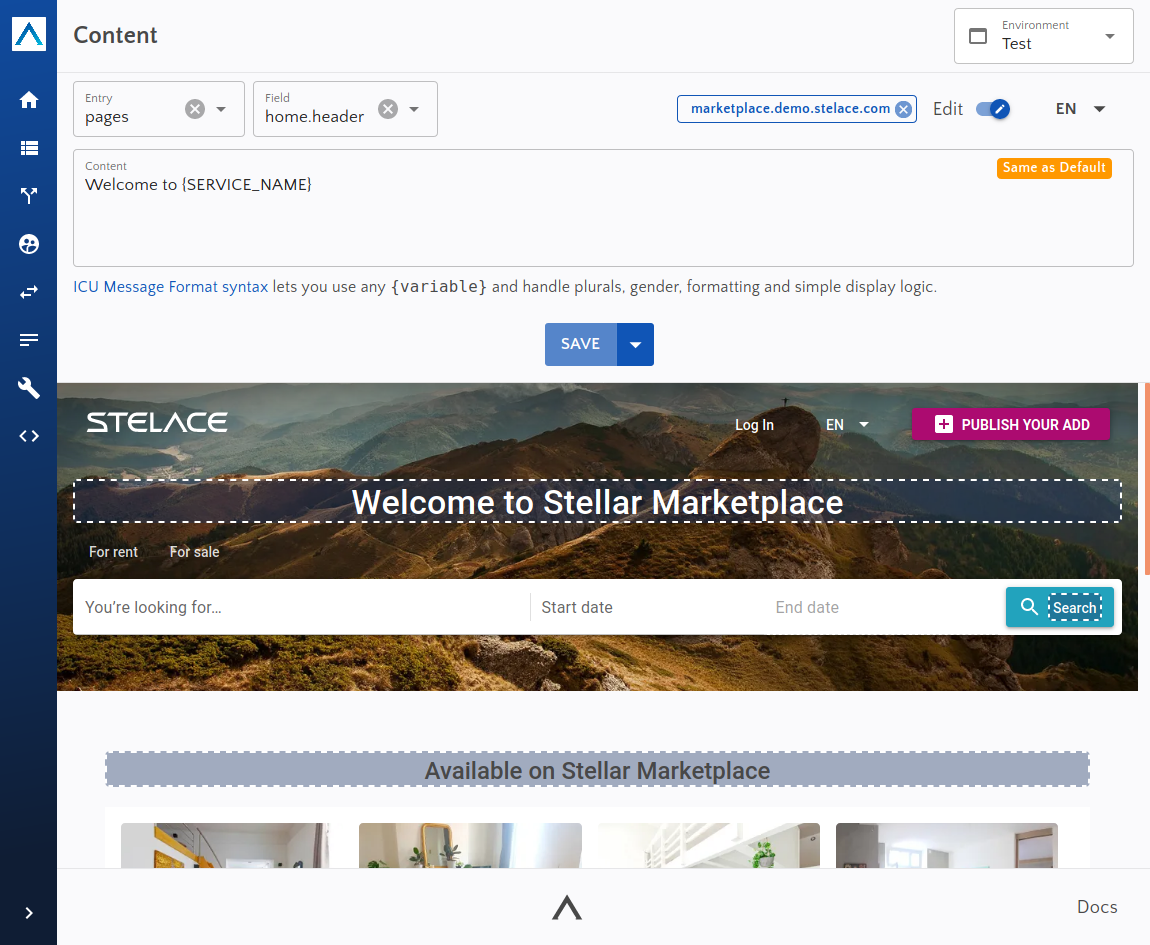Open the users group icon in sidebar

coord(29,244)
